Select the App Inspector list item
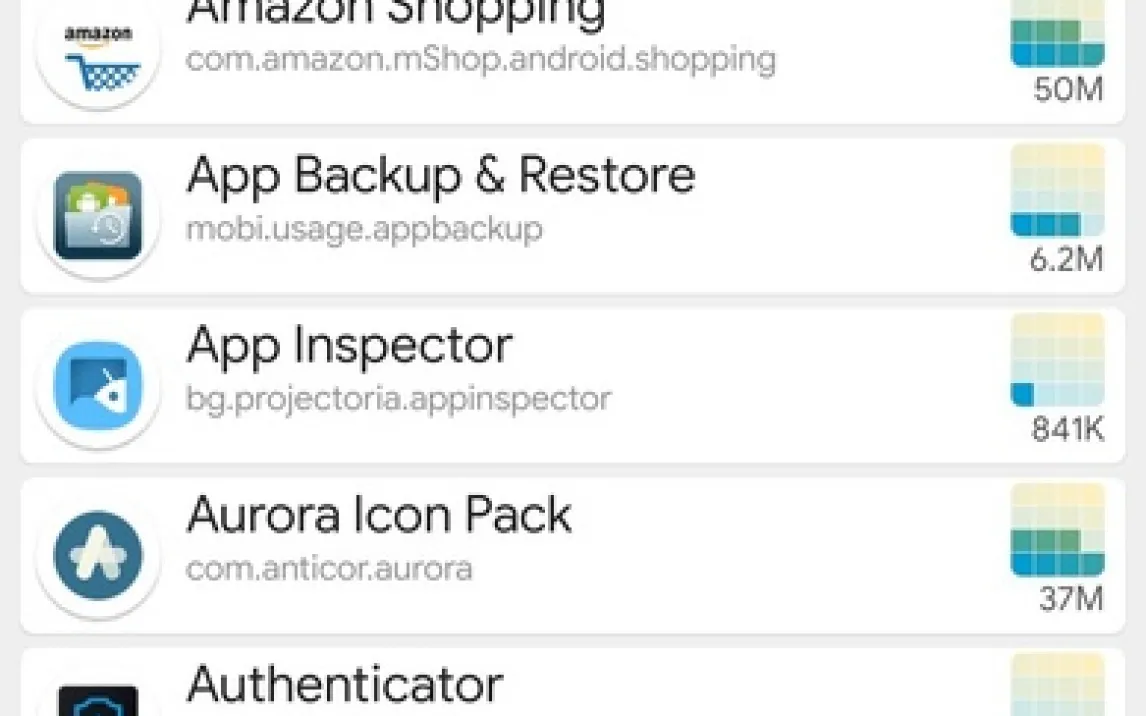 349,347
